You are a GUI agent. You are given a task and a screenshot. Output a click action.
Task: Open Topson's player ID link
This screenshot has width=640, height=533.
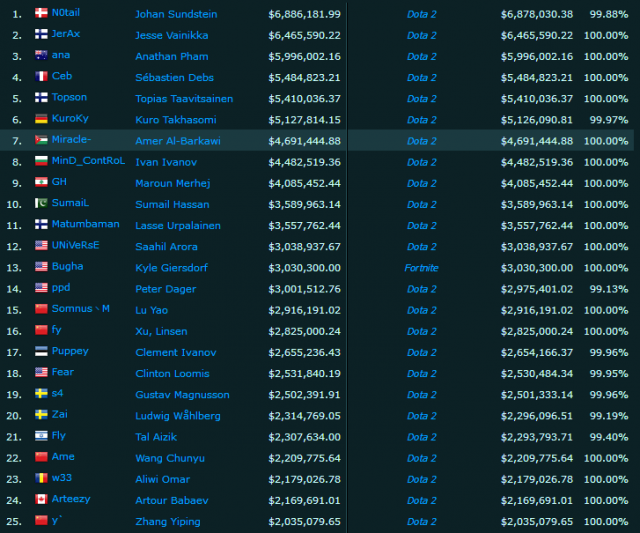click(x=70, y=98)
